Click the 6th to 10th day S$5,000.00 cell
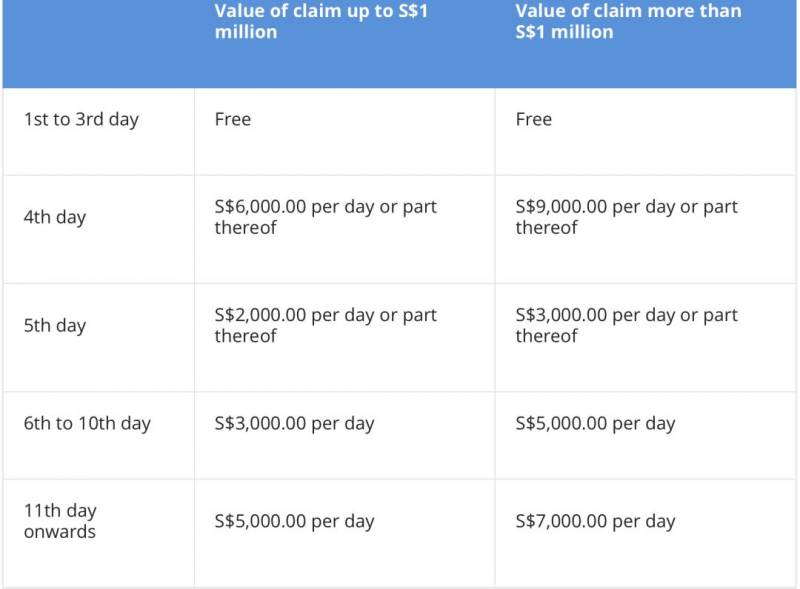Viewport: 800px width, 589px height. pos(595,423)
